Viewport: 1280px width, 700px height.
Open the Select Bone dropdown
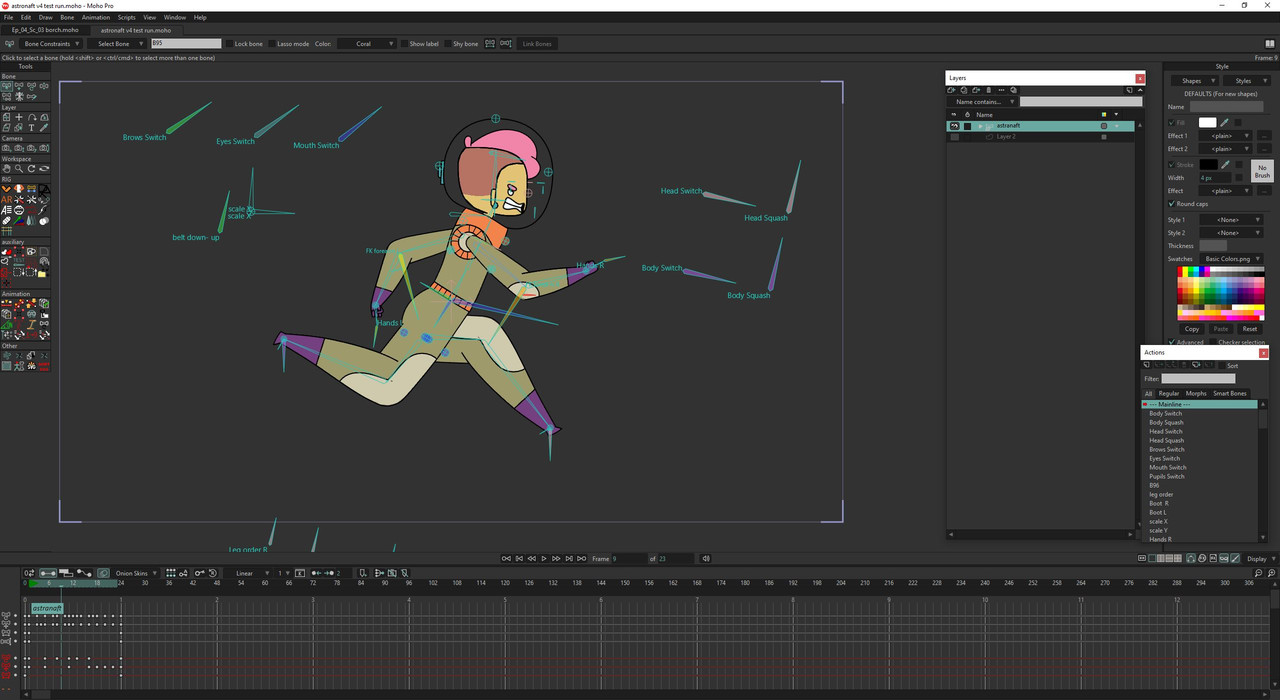pyautogui.click(x=118, y=44)
